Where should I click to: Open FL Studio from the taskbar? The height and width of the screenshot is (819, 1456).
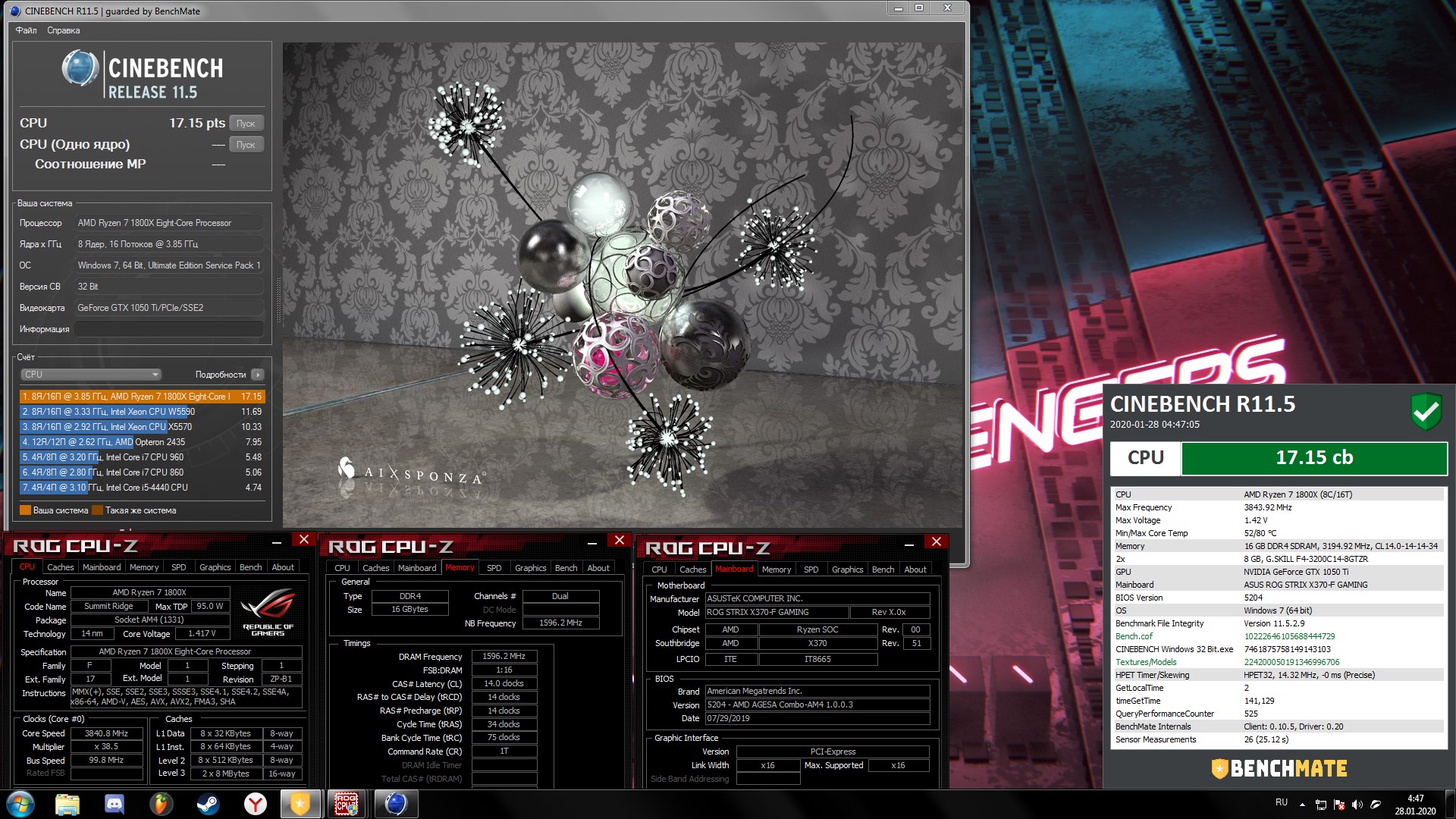tap(161, 804)
